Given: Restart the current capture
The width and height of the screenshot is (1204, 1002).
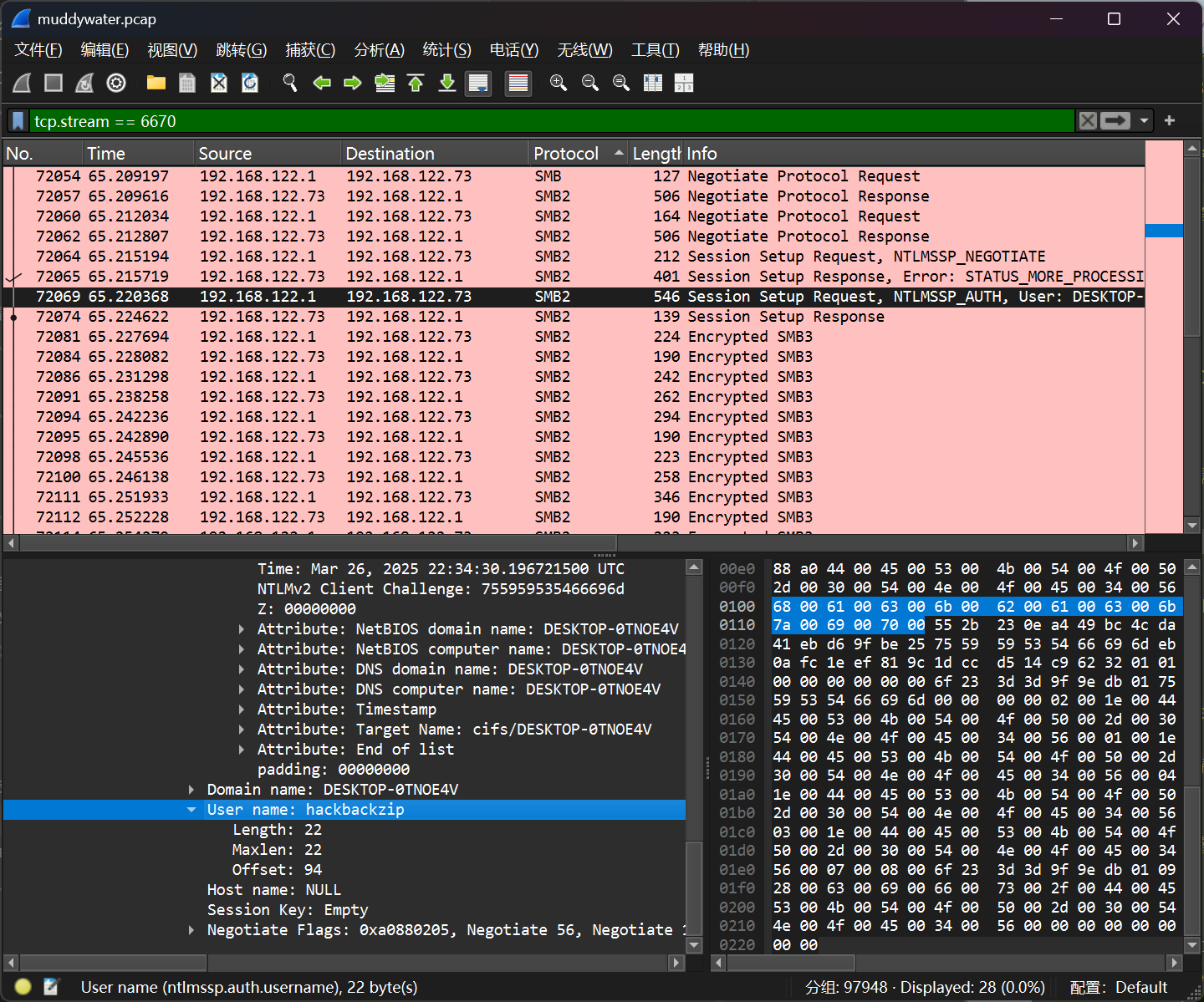Looking at the screenshot, I should pyautogui.click(x=84, y=83).
